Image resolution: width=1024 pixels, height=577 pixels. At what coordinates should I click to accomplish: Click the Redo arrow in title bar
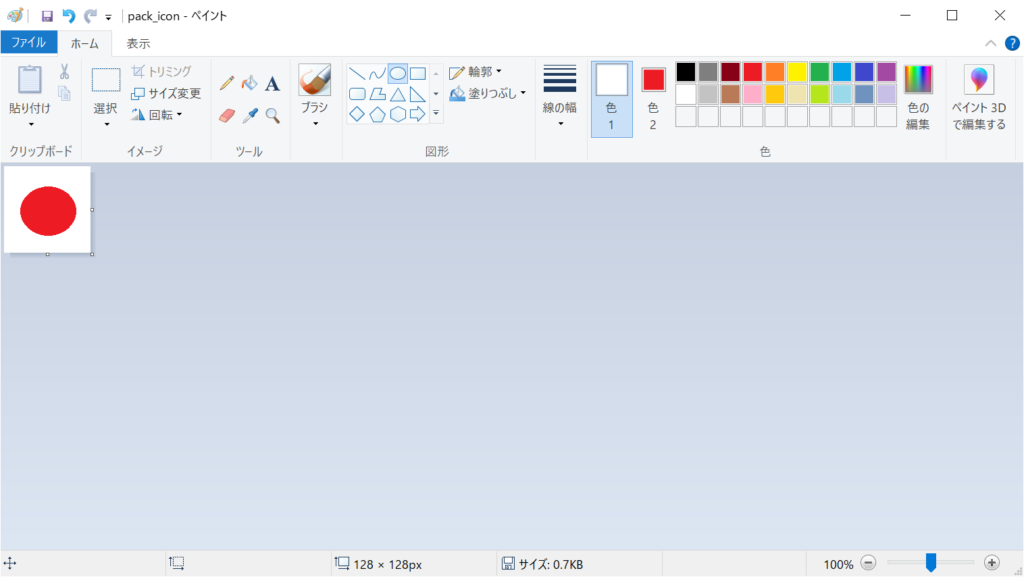(90, 16)
